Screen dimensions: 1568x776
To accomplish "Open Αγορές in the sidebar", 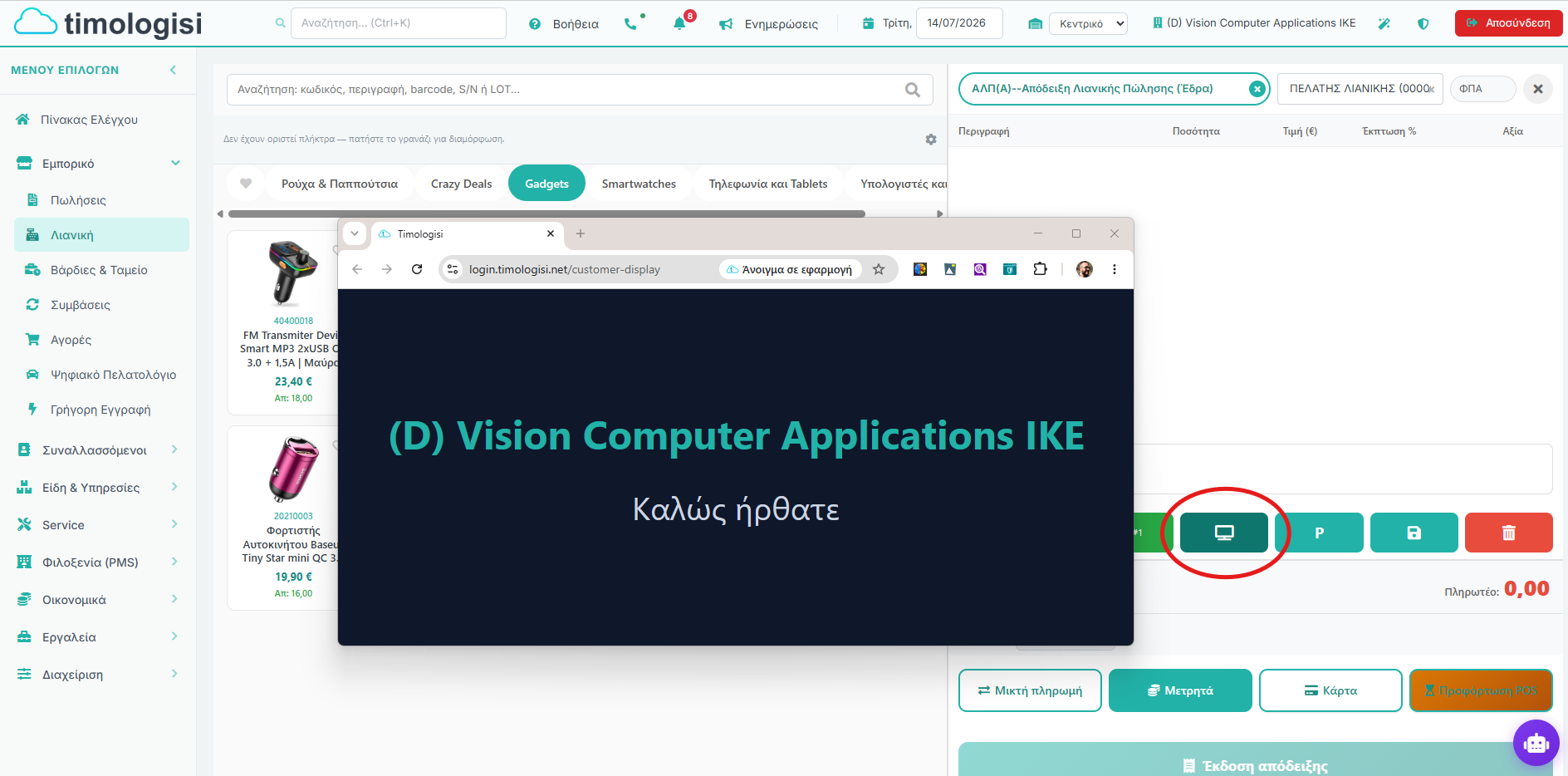I will coord(71,340).
